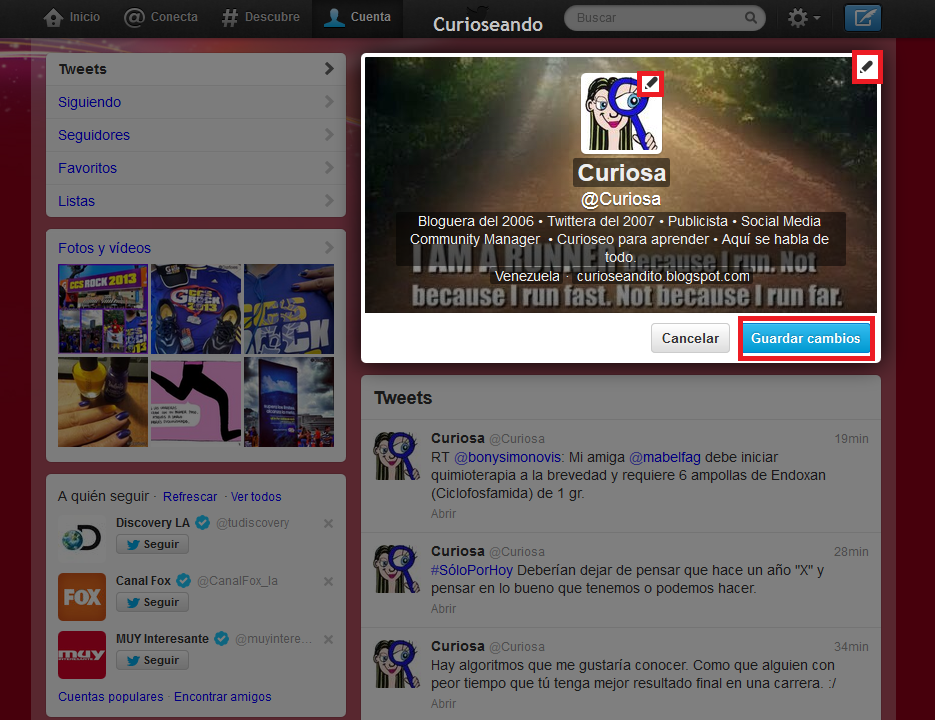Click the pencil icon to edit header image
Viewport: 935px width, 720px height.
tap(866, 67)
